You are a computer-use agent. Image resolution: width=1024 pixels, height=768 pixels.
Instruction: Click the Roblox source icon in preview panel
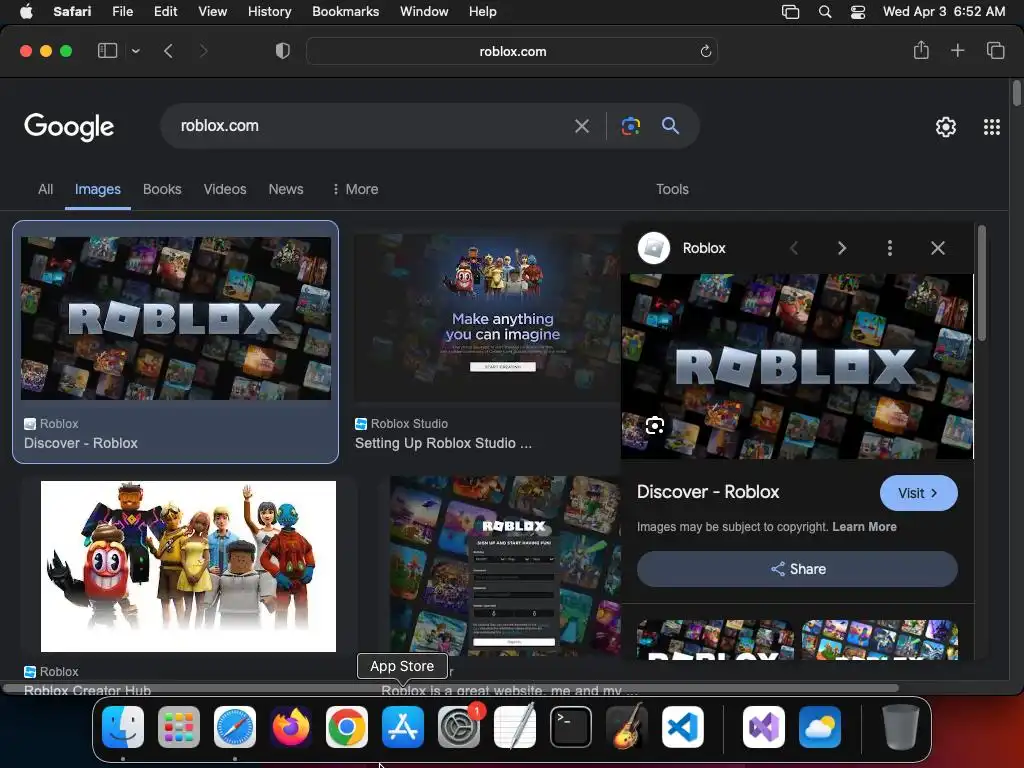pos(654,248)
